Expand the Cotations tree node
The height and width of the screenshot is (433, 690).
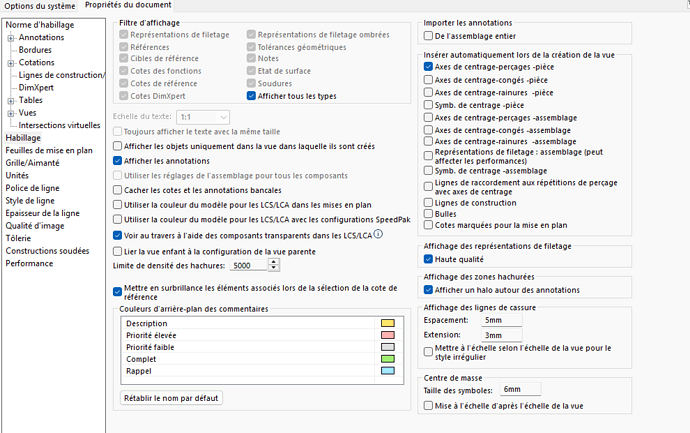(x=11, y=63)
